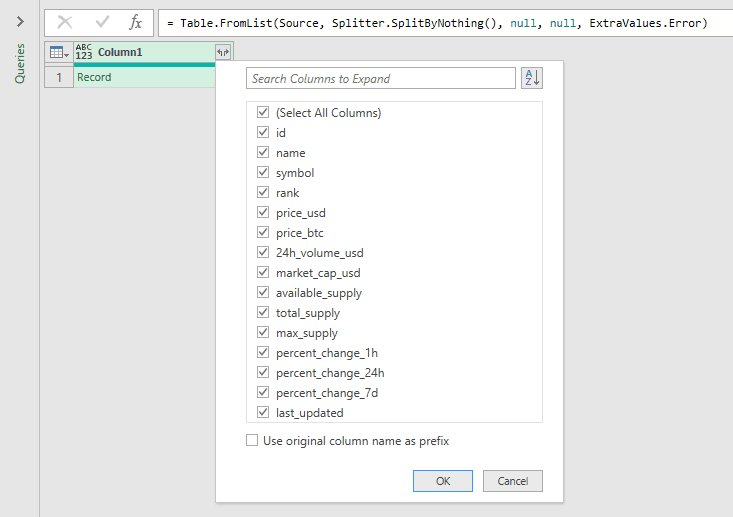Click the expand column icon on Column1
Screen dimensions: 733x517
click(222, 52)
